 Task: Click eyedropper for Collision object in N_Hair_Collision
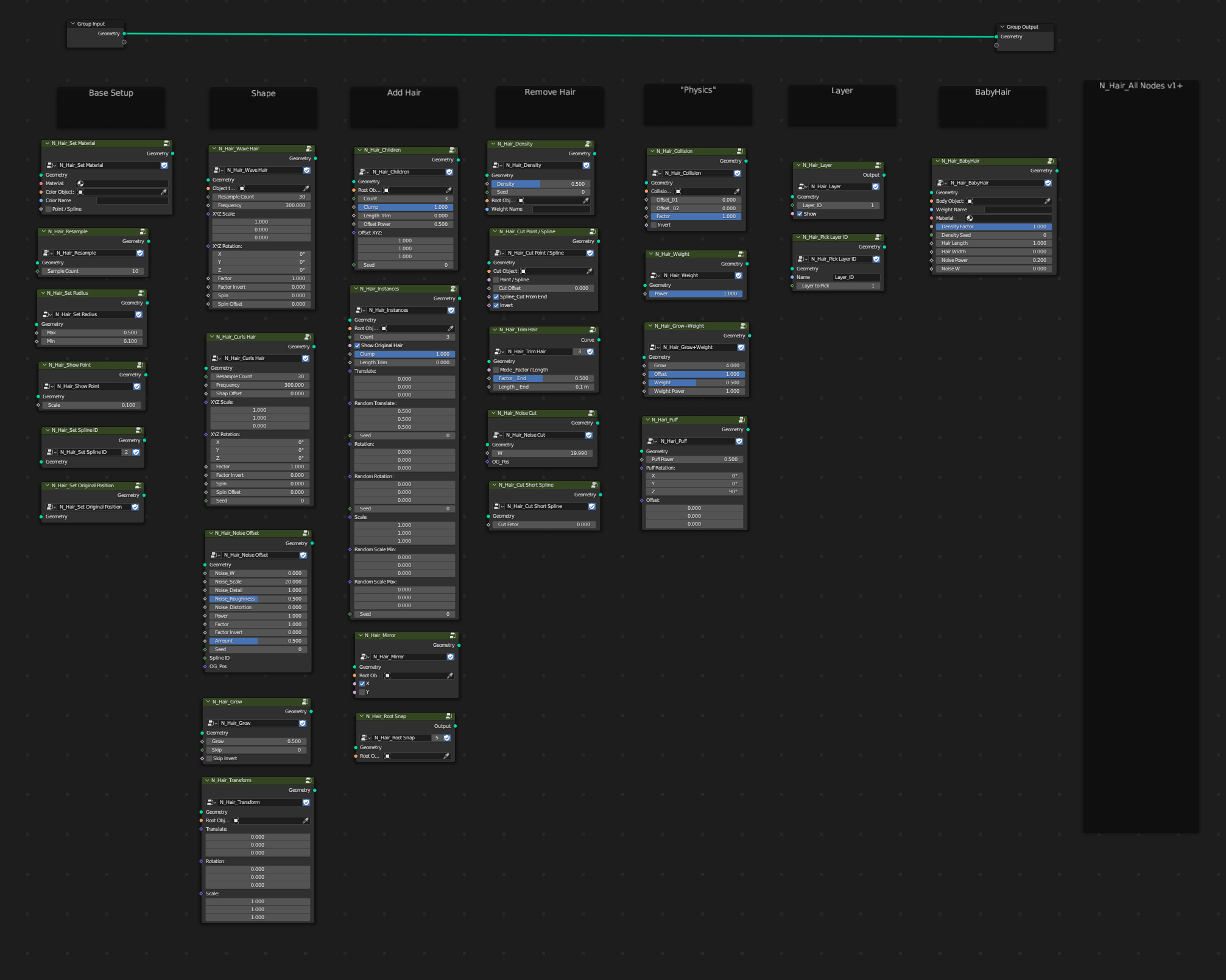(x=736, y=191)
